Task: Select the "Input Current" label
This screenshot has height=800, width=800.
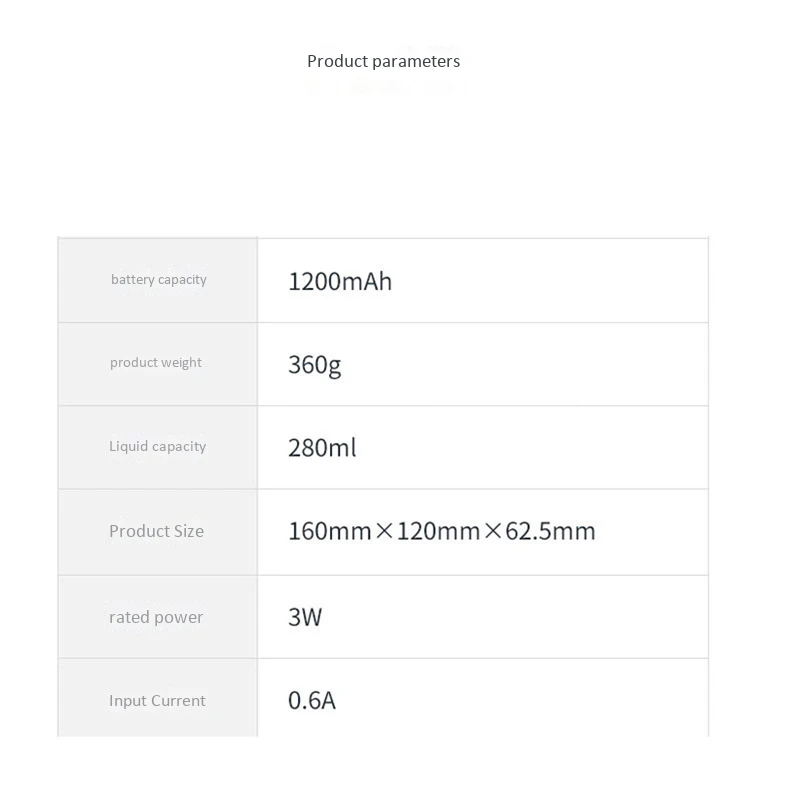Action: click(x=157, y=701)
